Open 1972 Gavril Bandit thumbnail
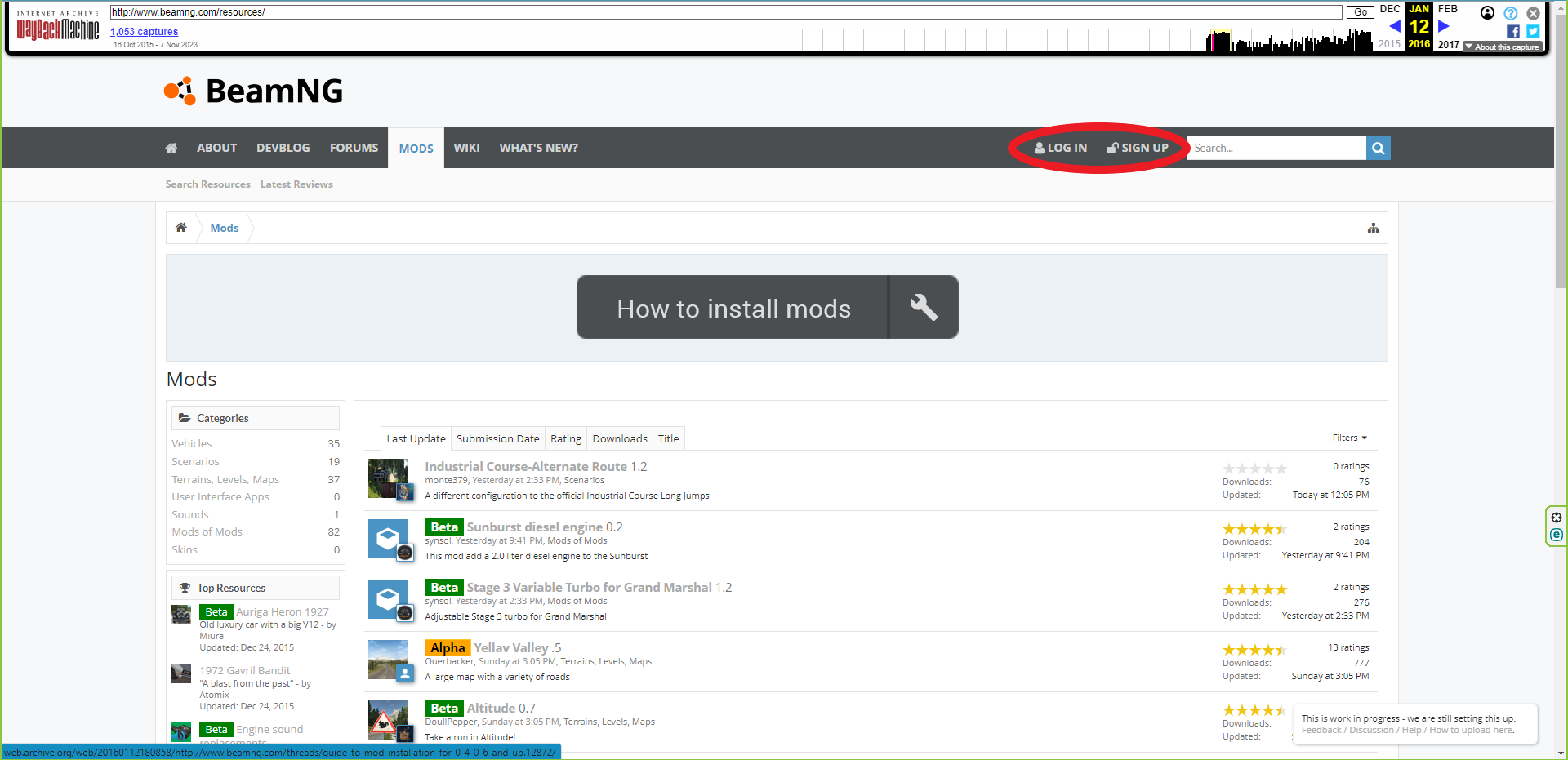This screenshot has width=1568, height=760. (181, 673)
